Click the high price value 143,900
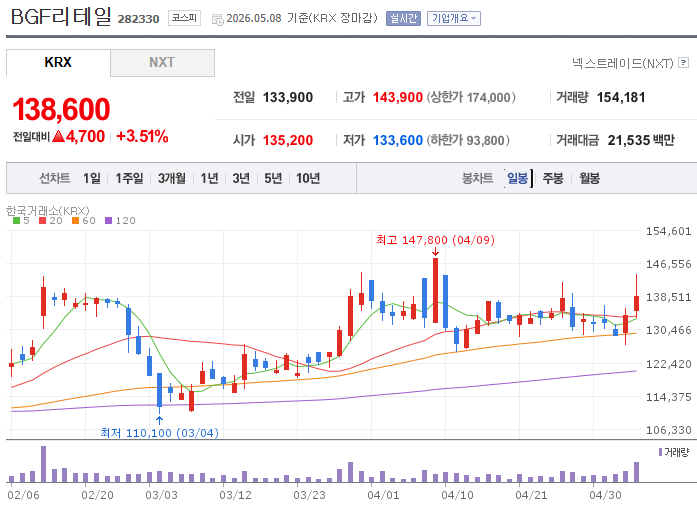The image size is (697, 506). click(398, 97)
